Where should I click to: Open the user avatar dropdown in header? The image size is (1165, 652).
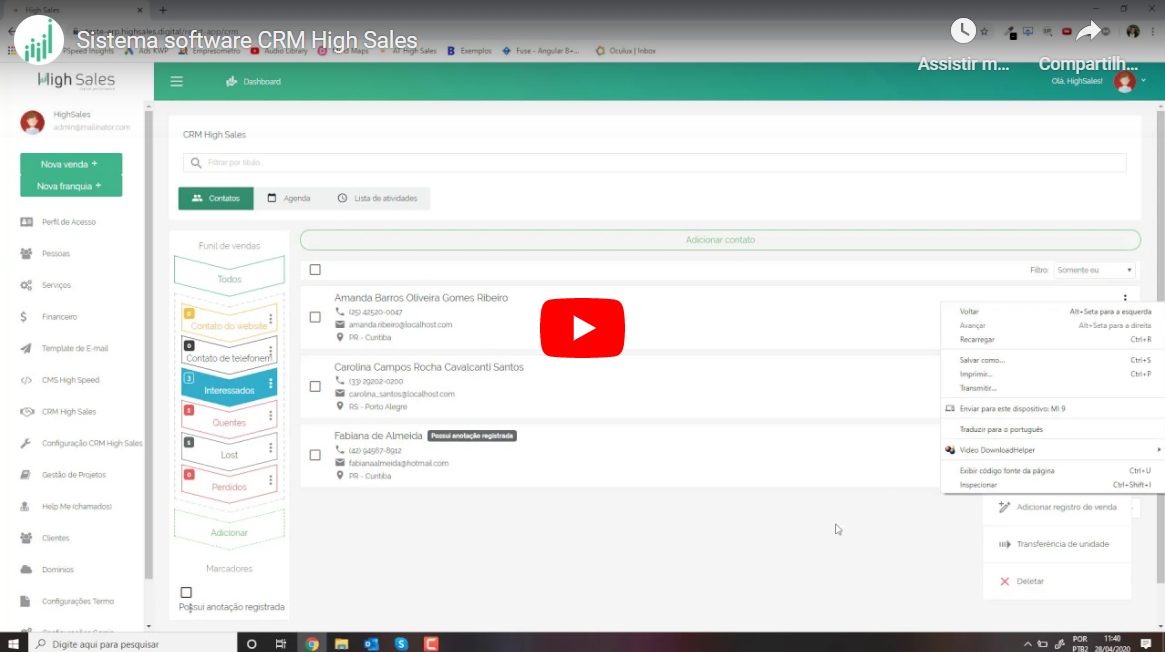(x=1129, y=81)
